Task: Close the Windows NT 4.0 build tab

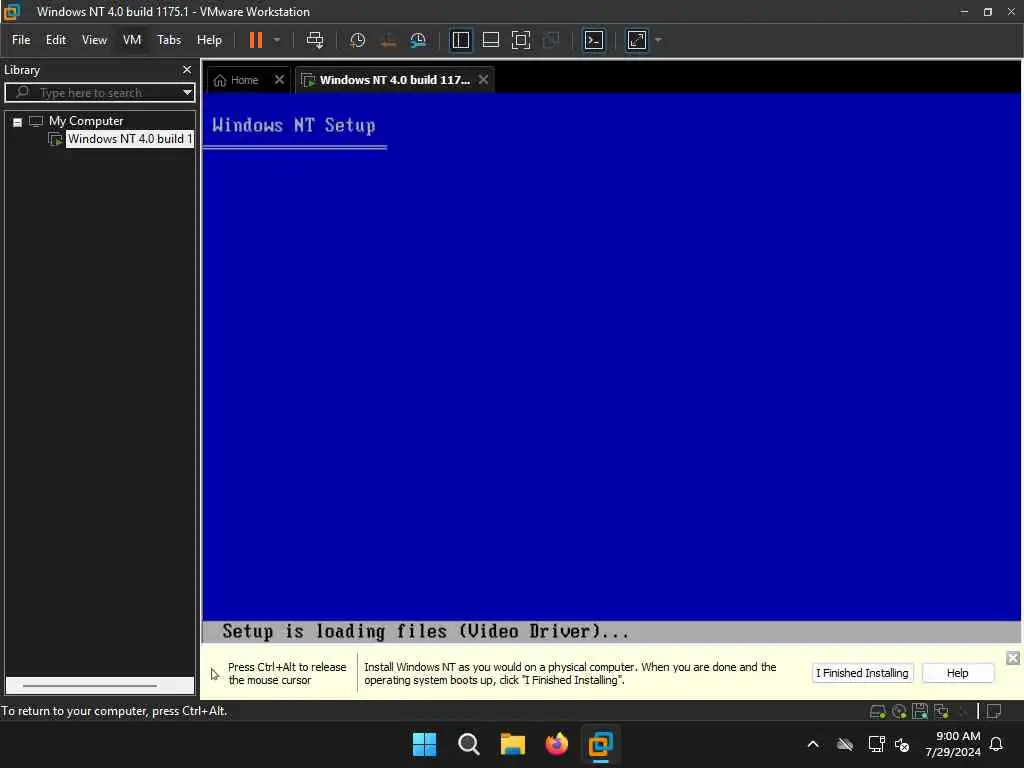Action: (483, 80)
